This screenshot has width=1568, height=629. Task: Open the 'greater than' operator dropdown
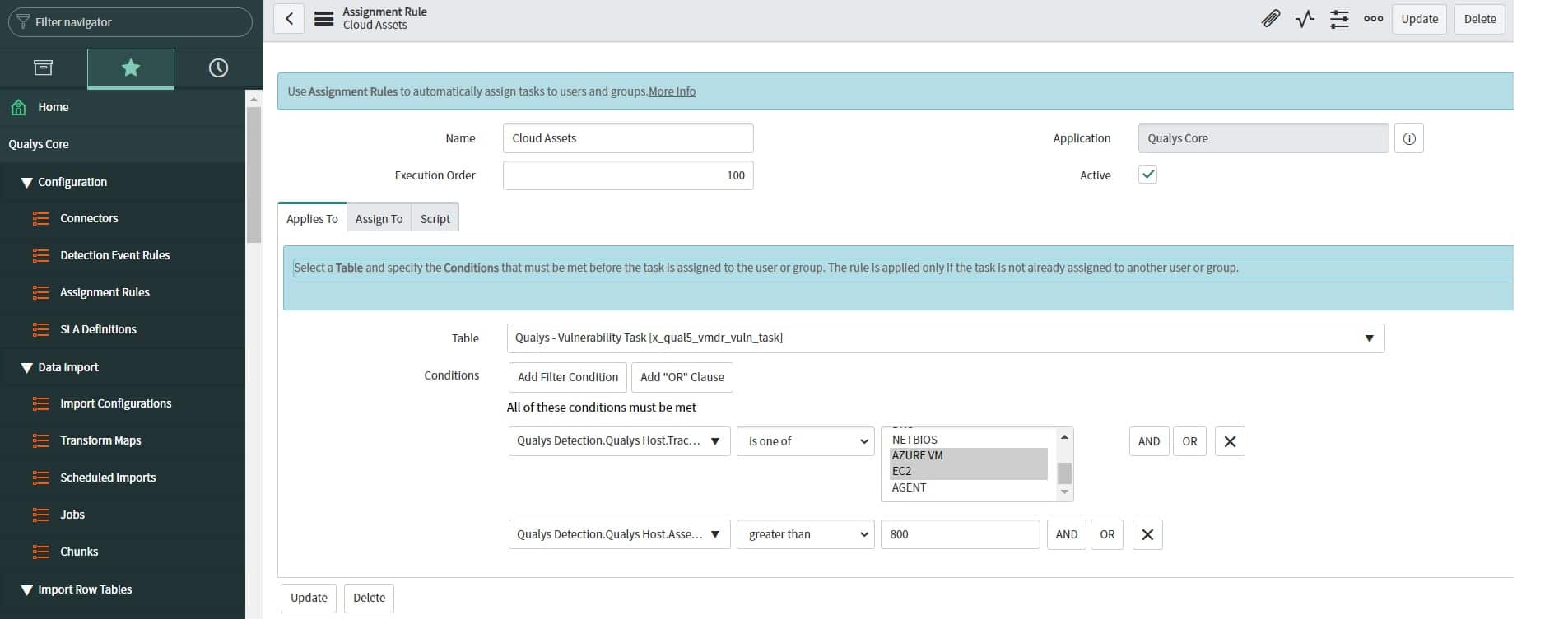pyautogui.click(x=805, y=534)
